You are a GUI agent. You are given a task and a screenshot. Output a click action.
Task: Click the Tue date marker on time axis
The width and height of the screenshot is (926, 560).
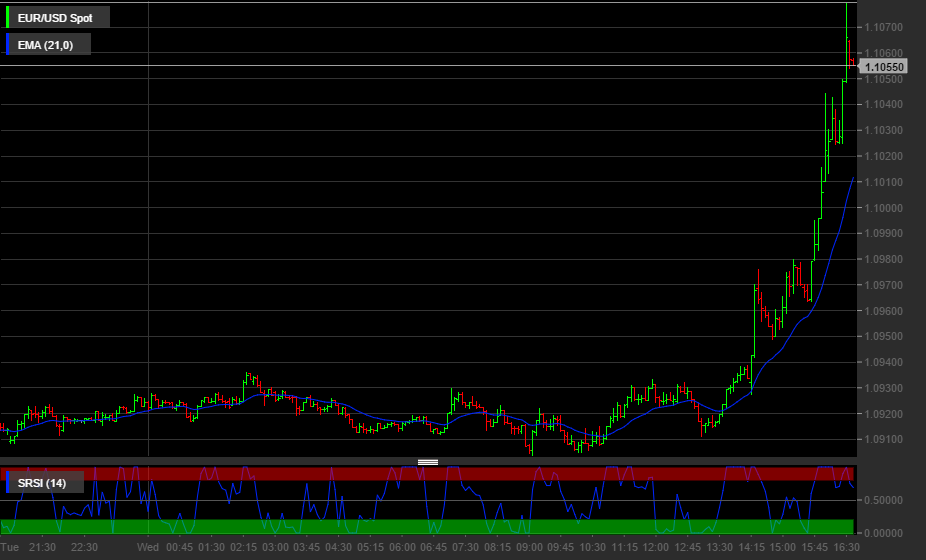point(9,547)
